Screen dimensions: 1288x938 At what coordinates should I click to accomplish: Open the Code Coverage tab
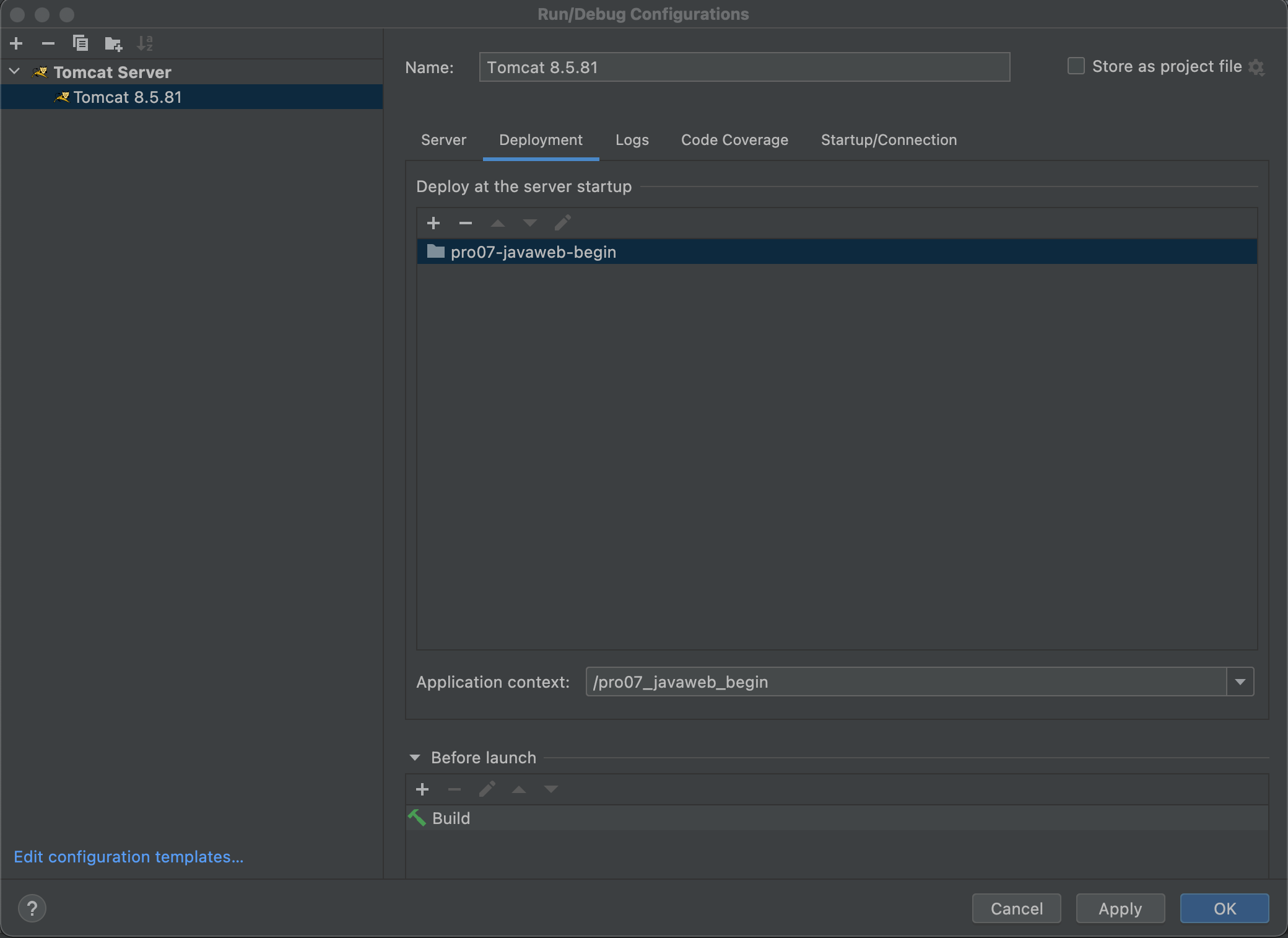734,140
